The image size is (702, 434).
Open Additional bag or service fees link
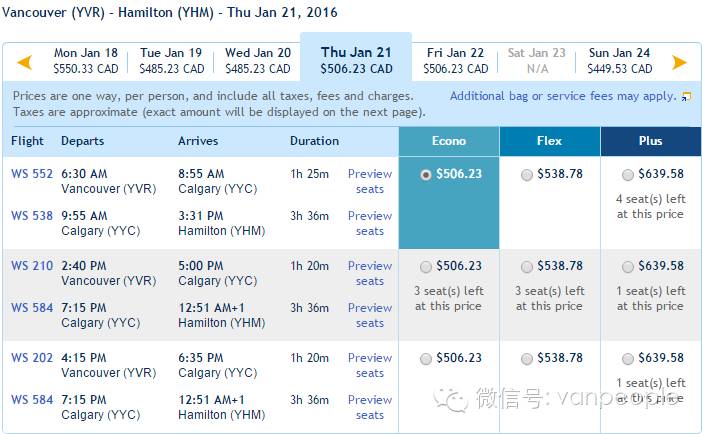pos(563,96)
